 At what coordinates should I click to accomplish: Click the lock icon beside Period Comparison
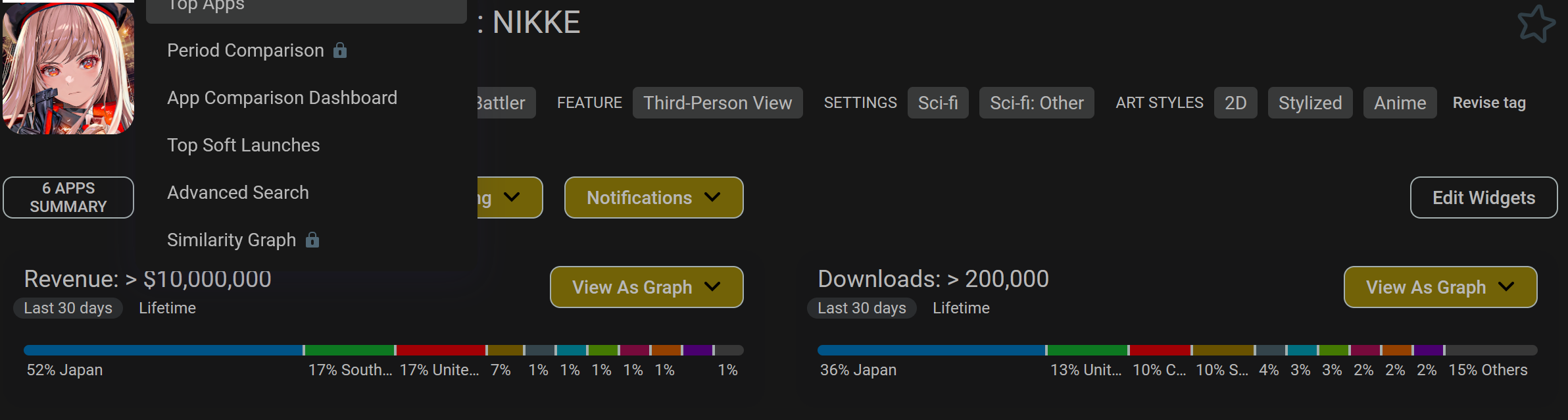pos(340,50)
